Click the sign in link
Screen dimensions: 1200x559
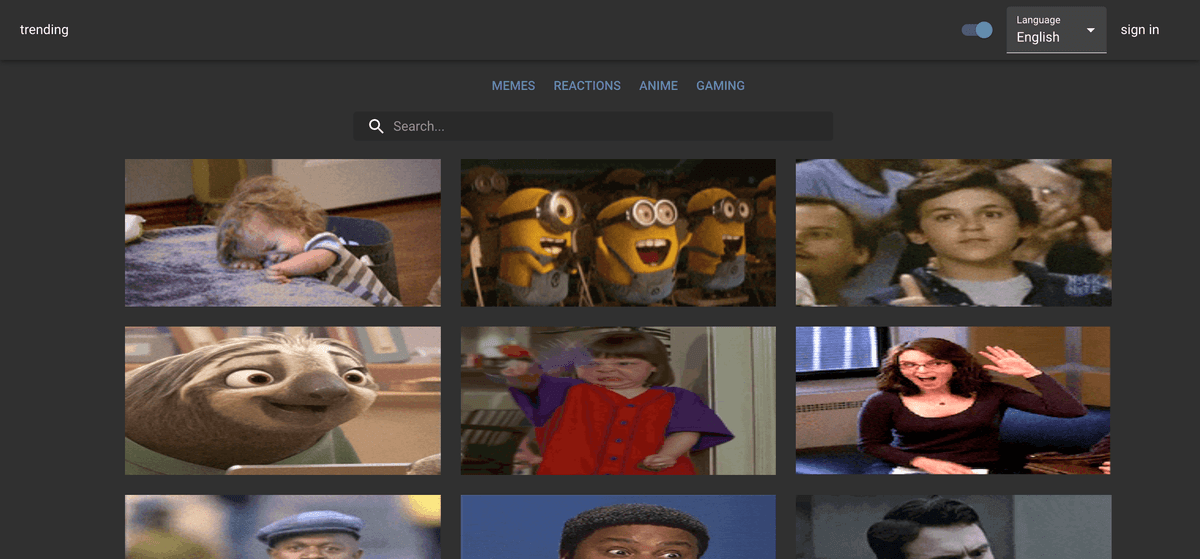[1140, 30]
